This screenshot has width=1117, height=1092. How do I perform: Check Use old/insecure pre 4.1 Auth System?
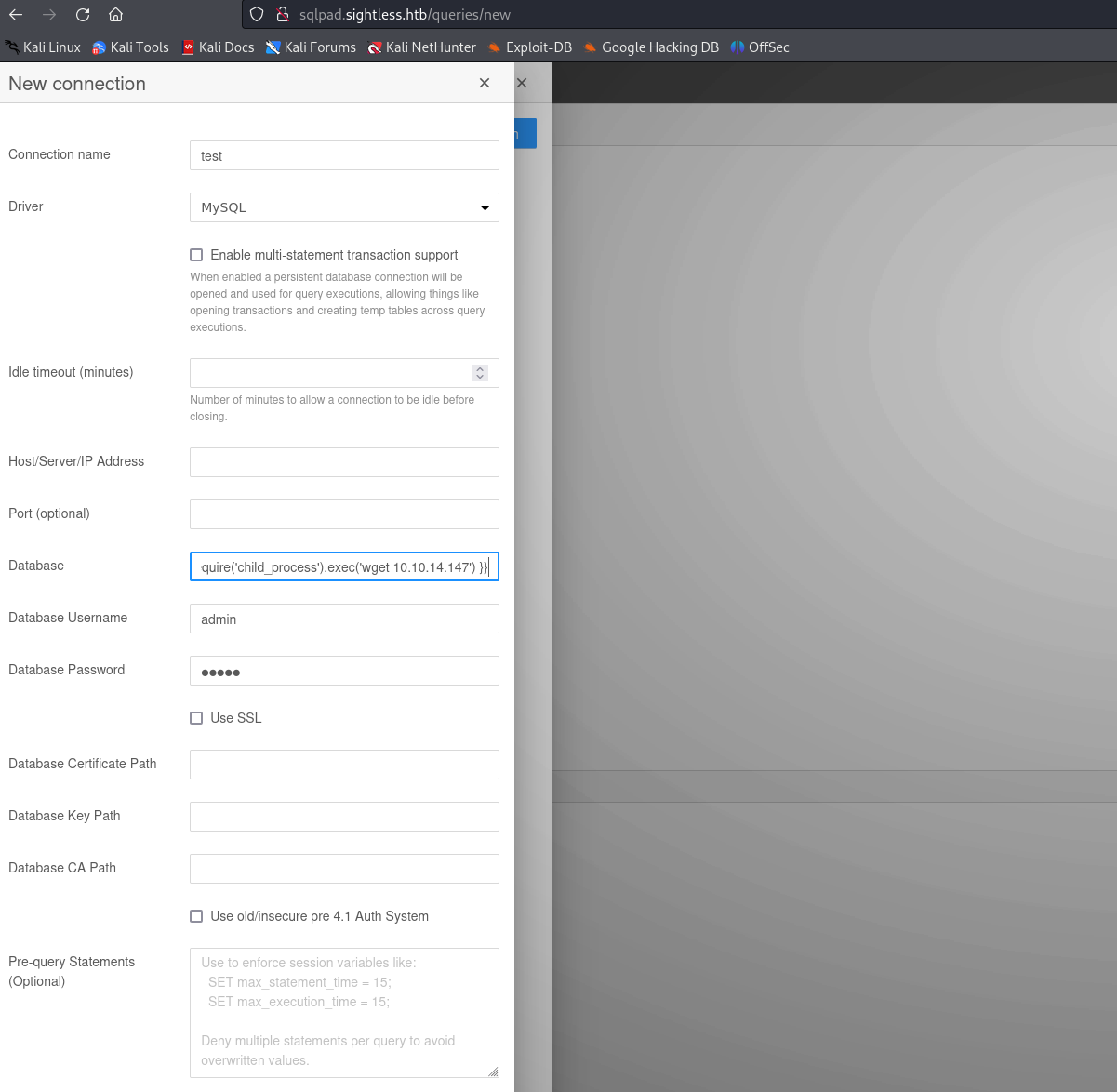(196, 916)
